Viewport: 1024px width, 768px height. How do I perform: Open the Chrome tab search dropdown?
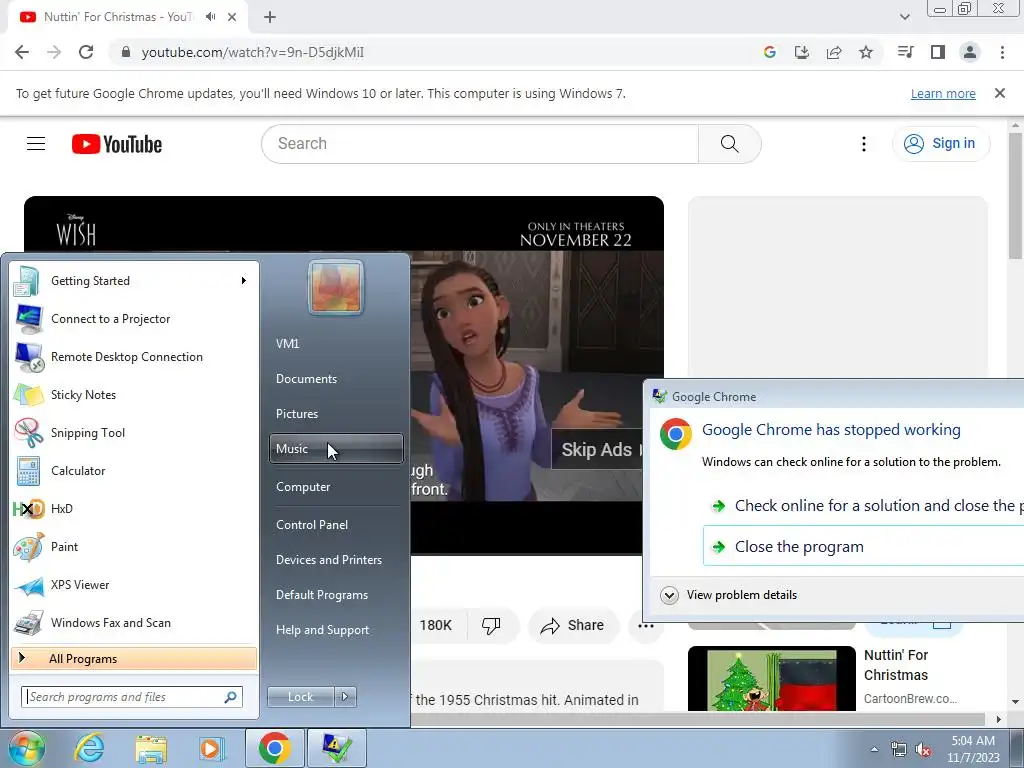[904, 17]
